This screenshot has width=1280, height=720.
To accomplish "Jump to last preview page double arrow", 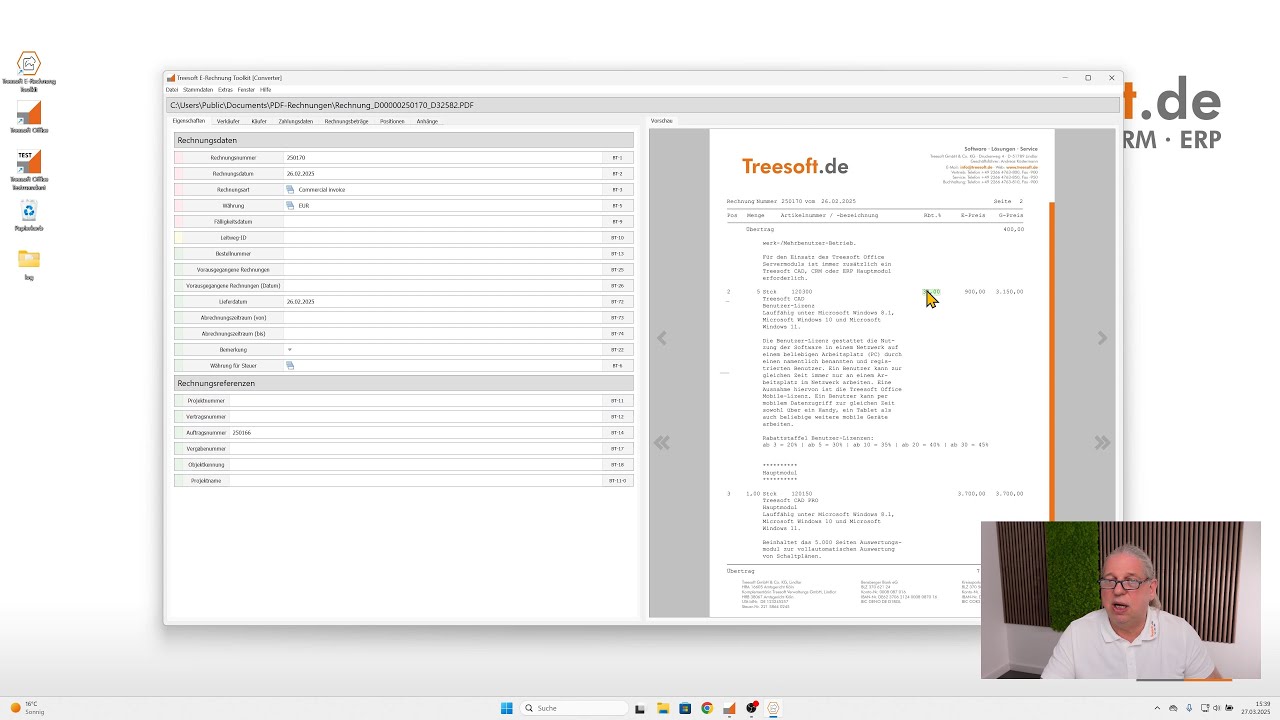I will 1102,442.
